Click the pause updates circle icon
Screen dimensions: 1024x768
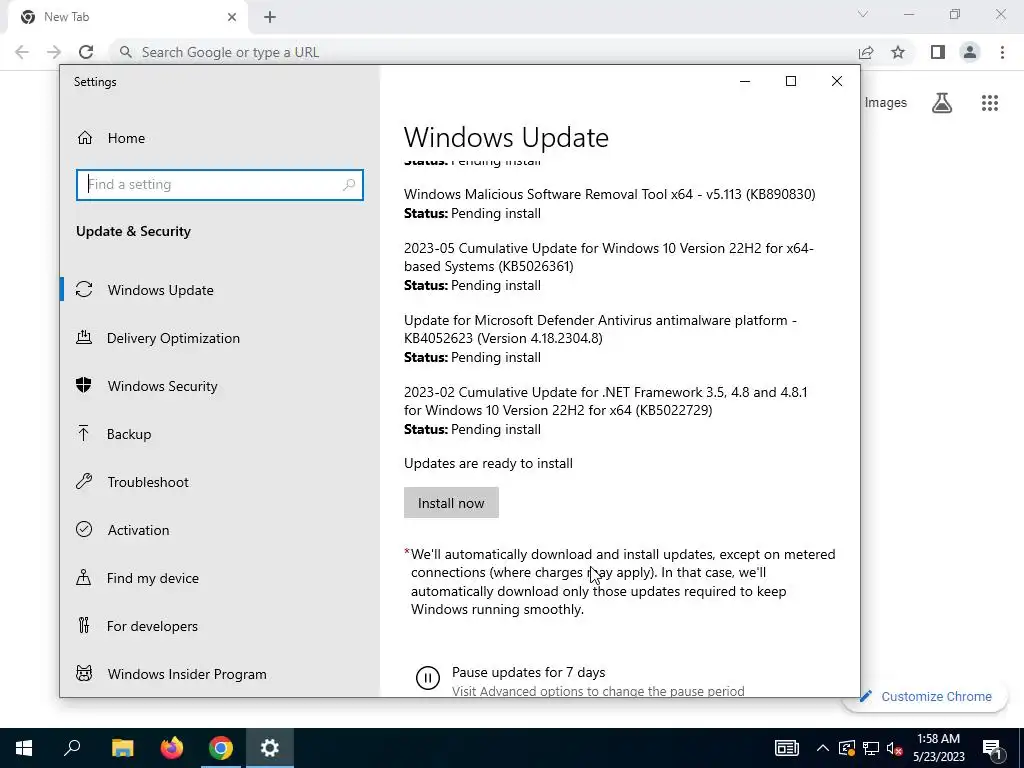point(428,678)
